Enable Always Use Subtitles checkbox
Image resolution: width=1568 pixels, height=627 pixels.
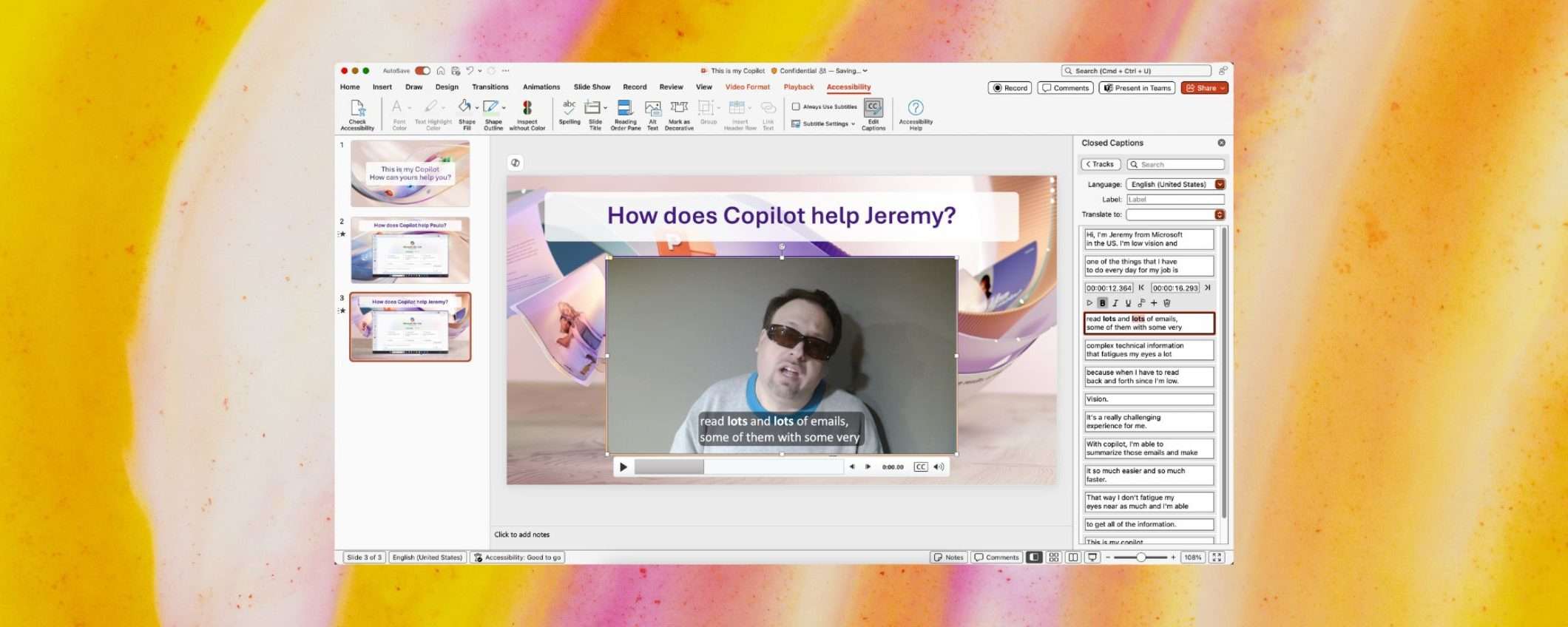coord(796,106)
